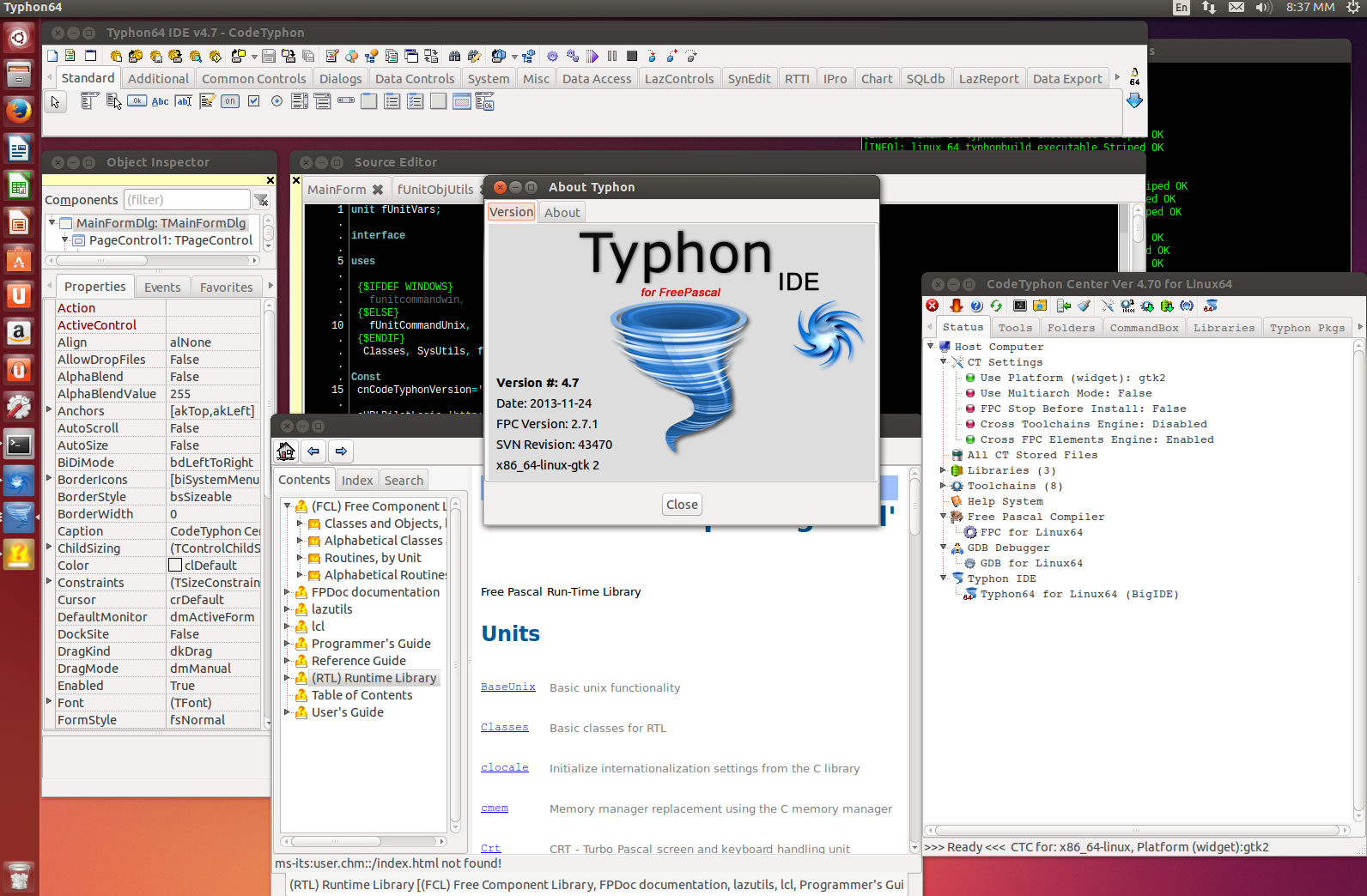Switch to Tools tab in CodeTyphon Center

1015,328
